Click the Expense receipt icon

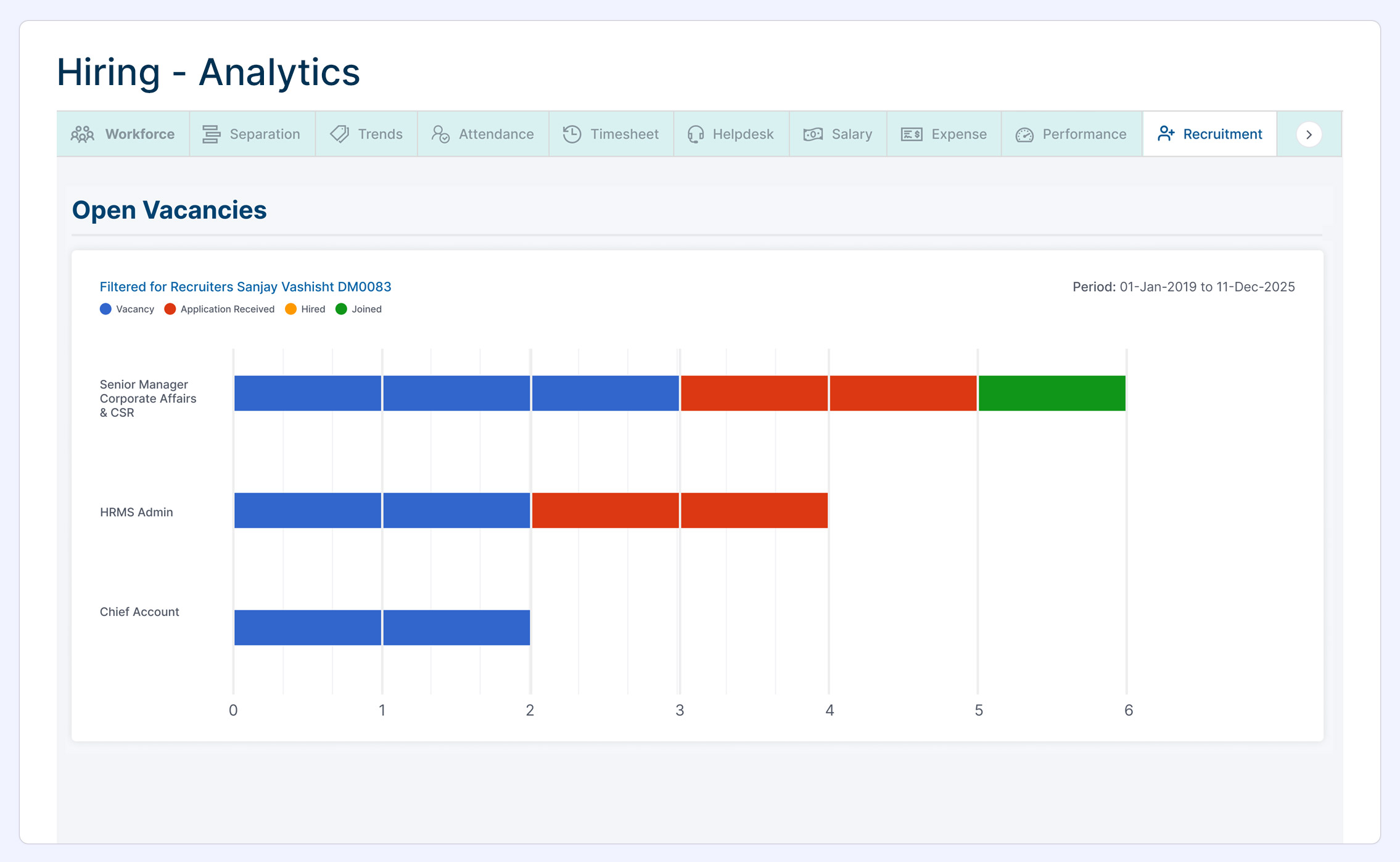click(x=912, y=134)
